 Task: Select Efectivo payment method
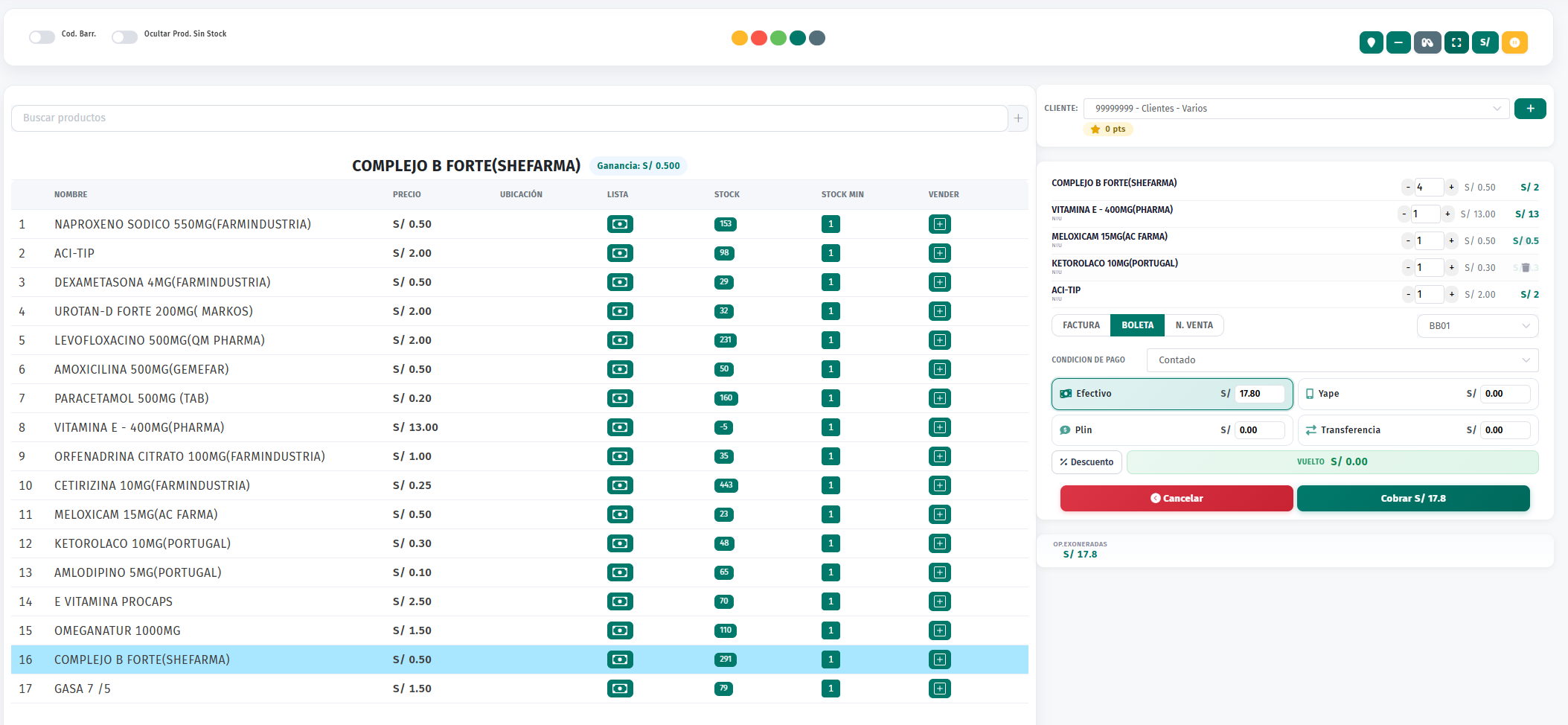tap(1172, 394)
